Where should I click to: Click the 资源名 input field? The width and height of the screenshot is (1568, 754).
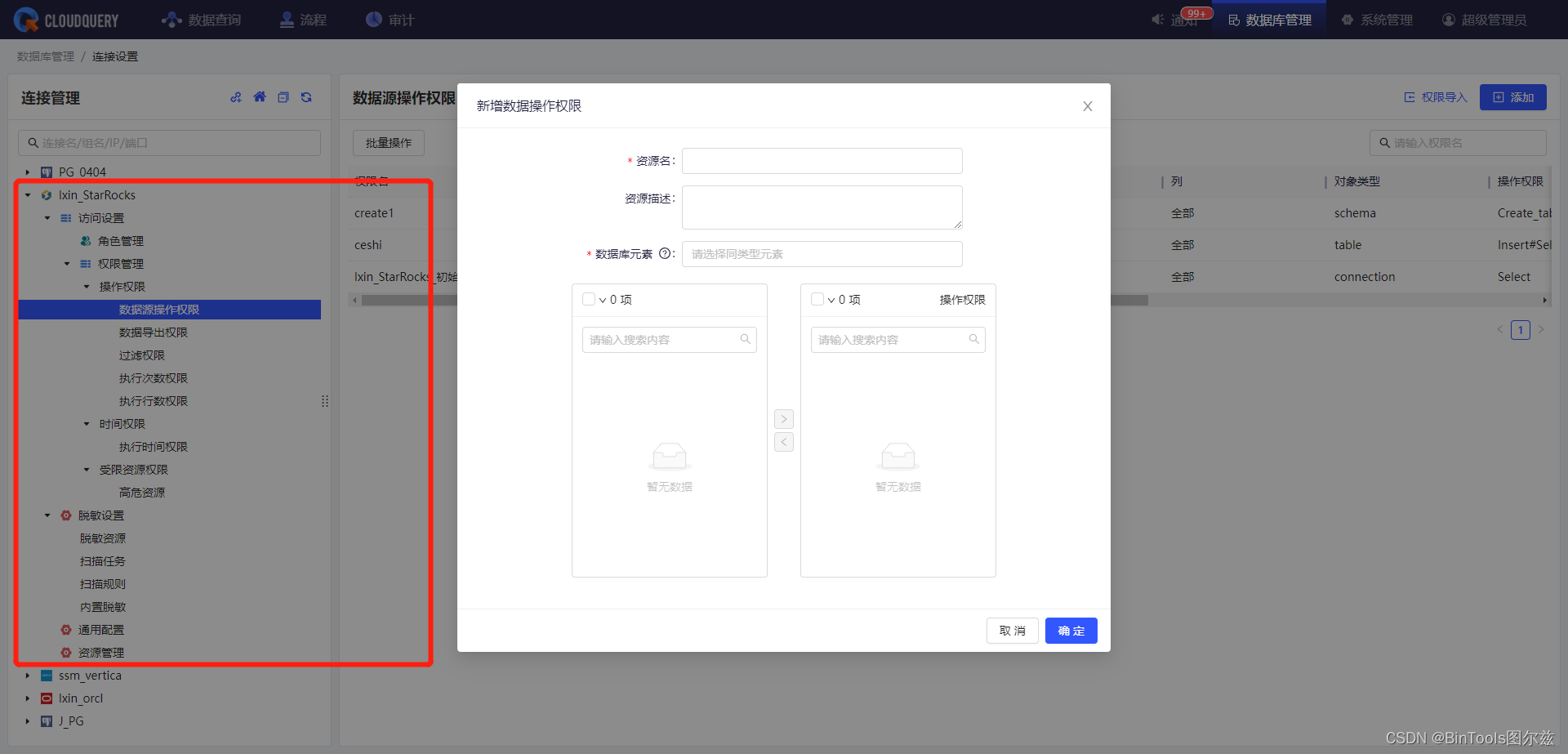pyautogui.click(x=822, y=160)
